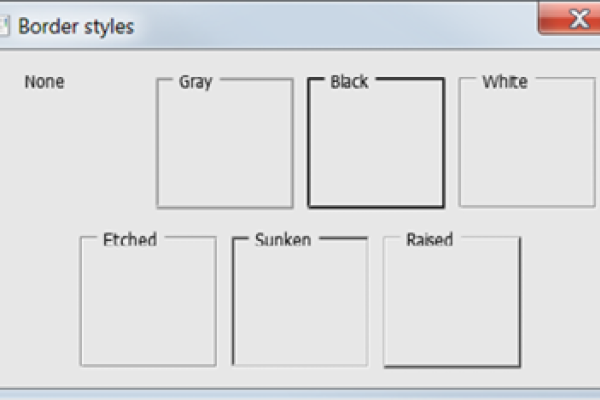
Task: Click the 'Border styles' title text
Action: [x=76, y=26]
